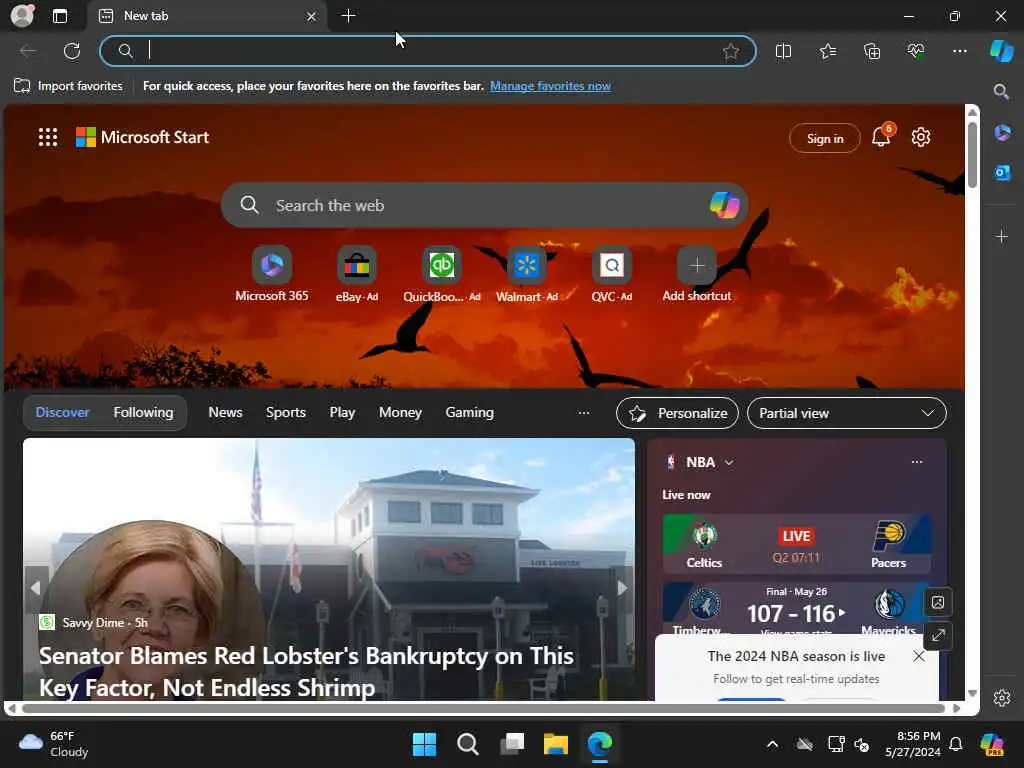View Timberwolves vs Mavericks final score
Image resolution: width=1024 pixels, height=768 pixels.
797,609
